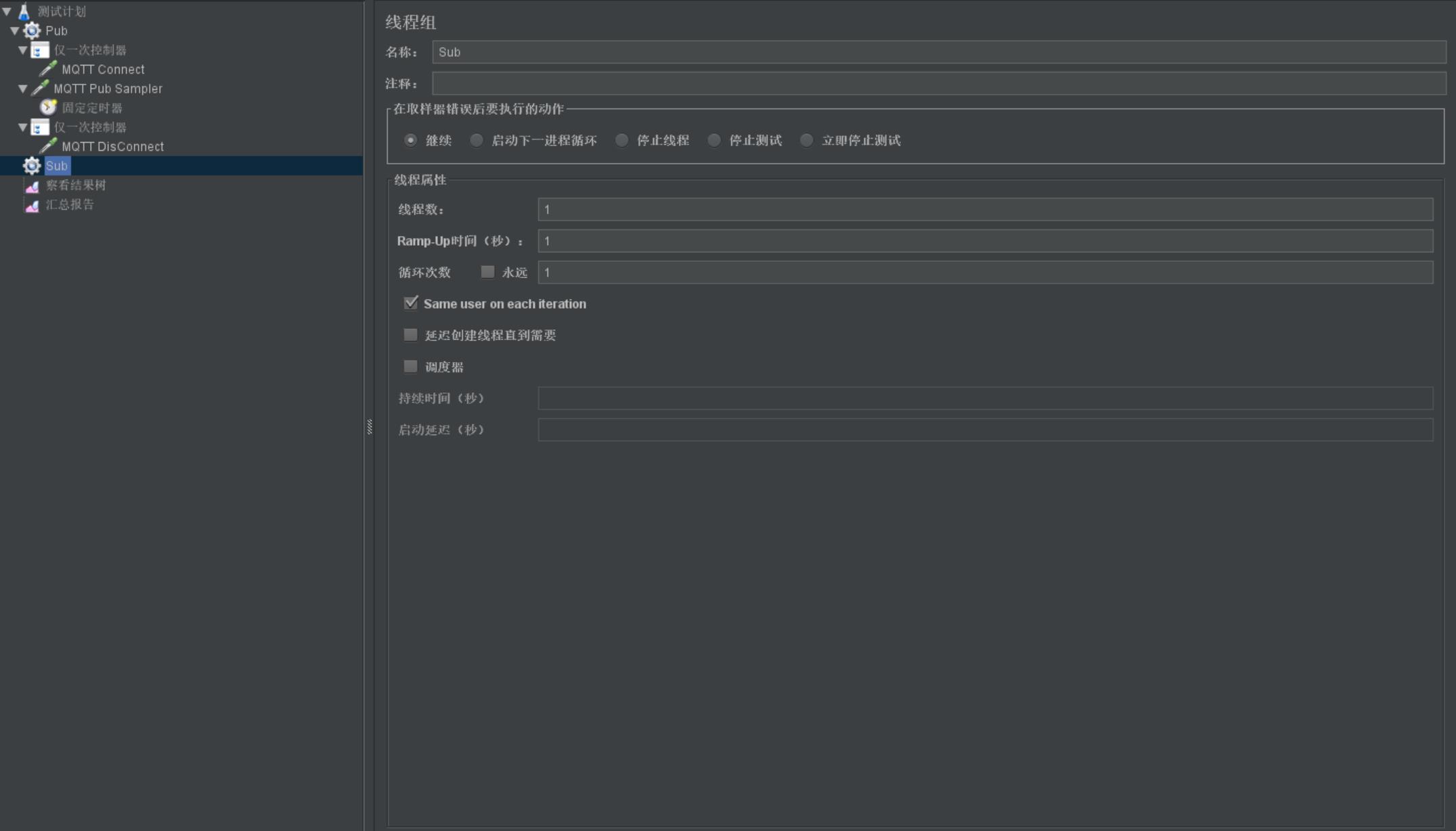Click the 线程组 panel heading
The height and width of the screenshot is (831, 1456).
[x=411, y=22]
